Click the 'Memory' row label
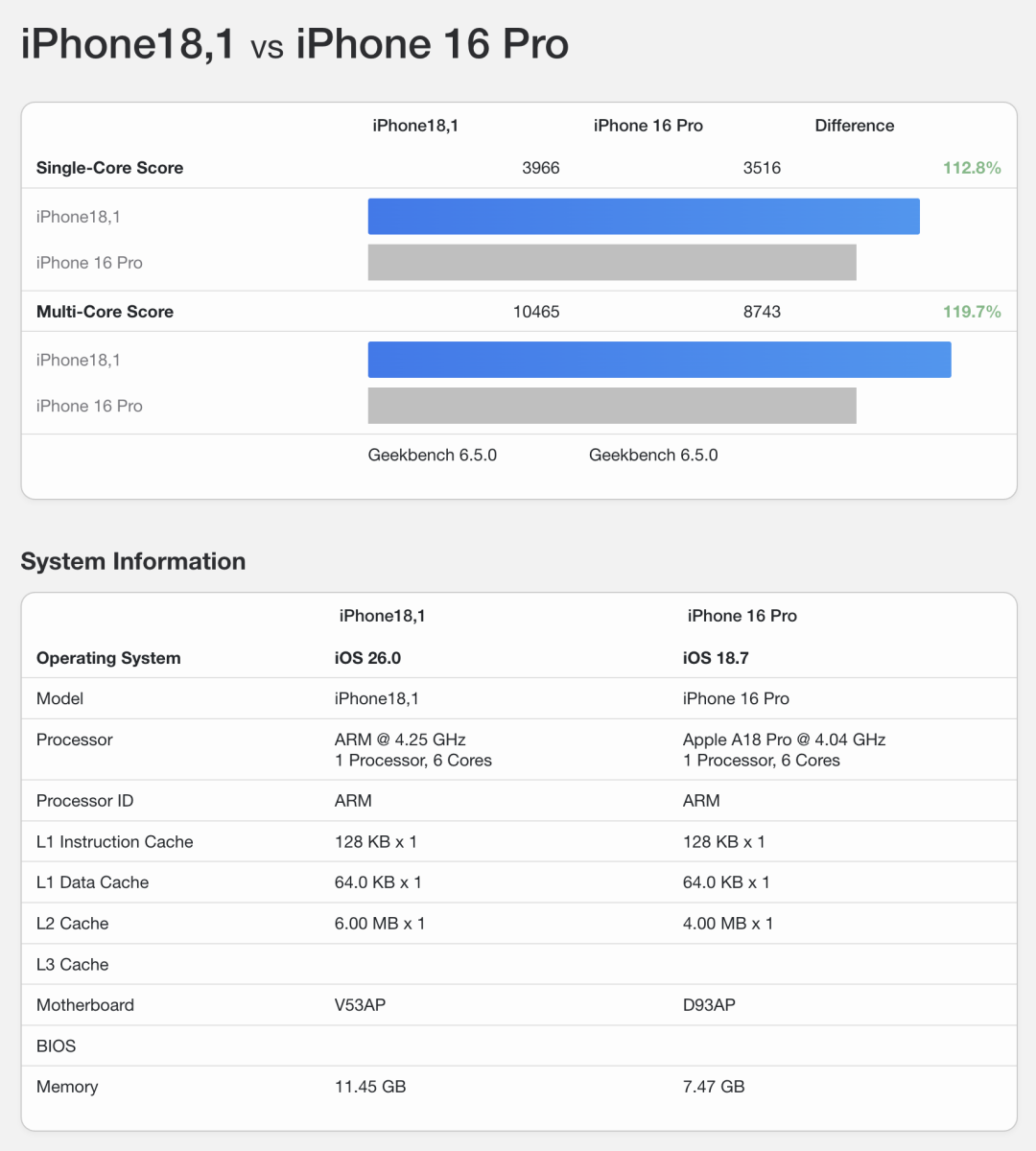This screenshot has width=1036, height=1151. [67, 1087]
